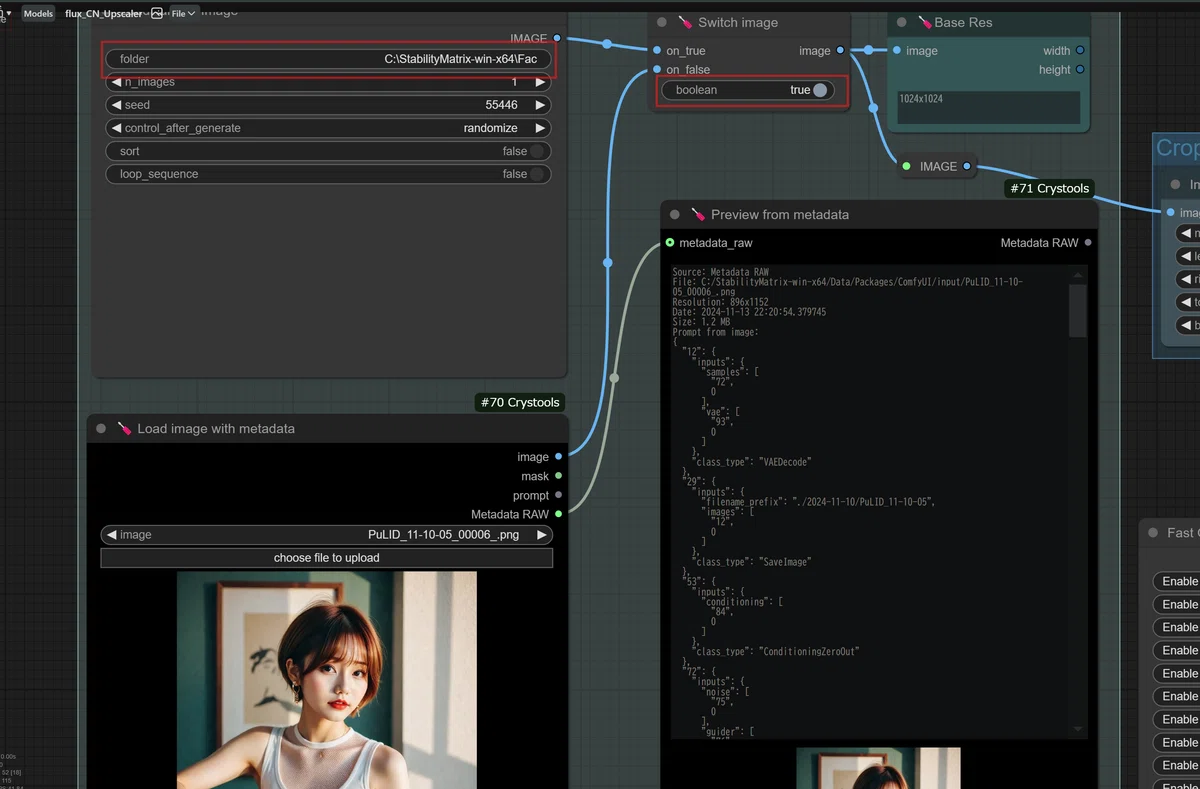Click Metadata RAW output socket on Load image node
The height and width of the screenshot is (789, 1200).
tap(558, 514)
